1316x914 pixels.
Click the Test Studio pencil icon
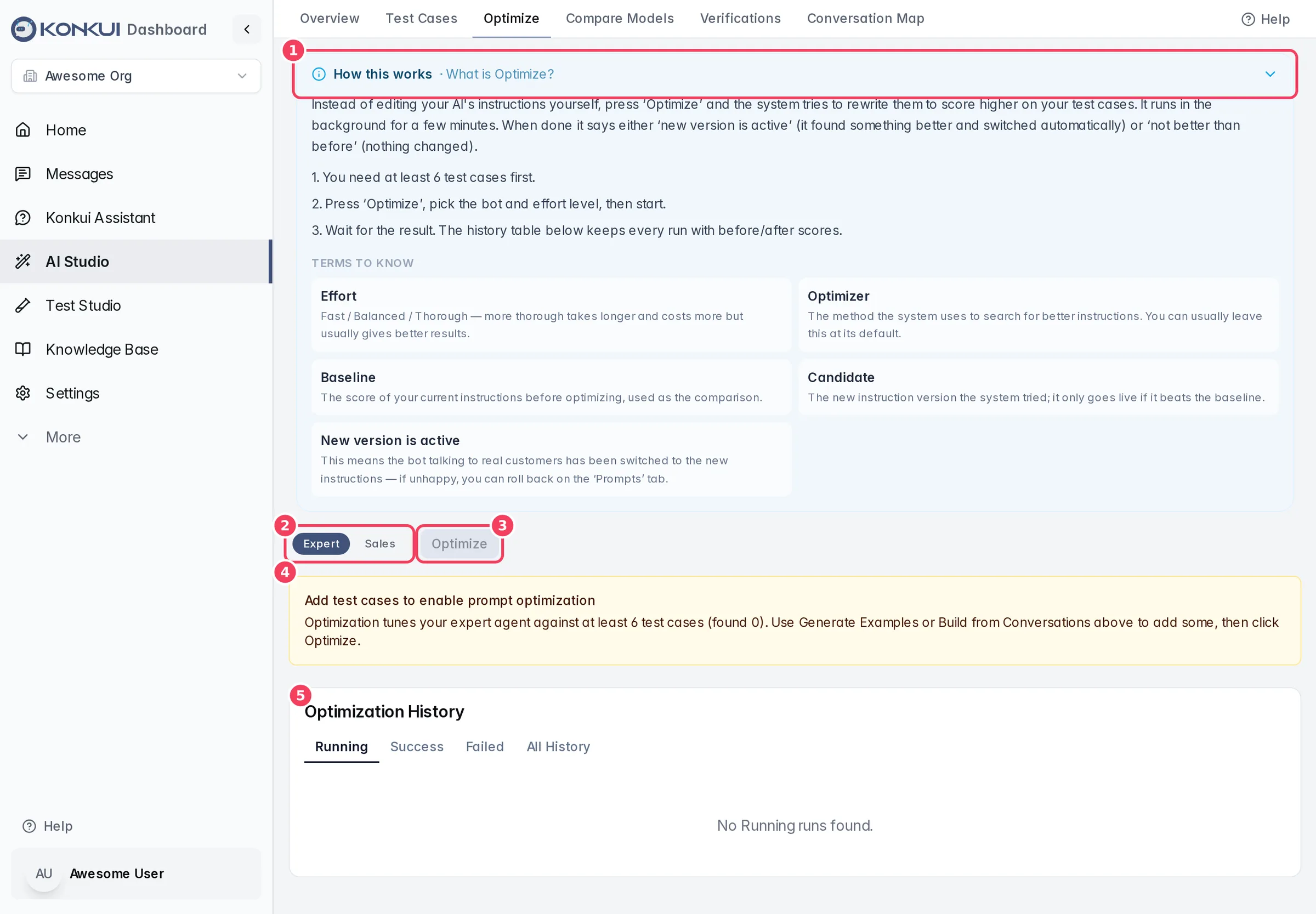(x=23, y=305)
